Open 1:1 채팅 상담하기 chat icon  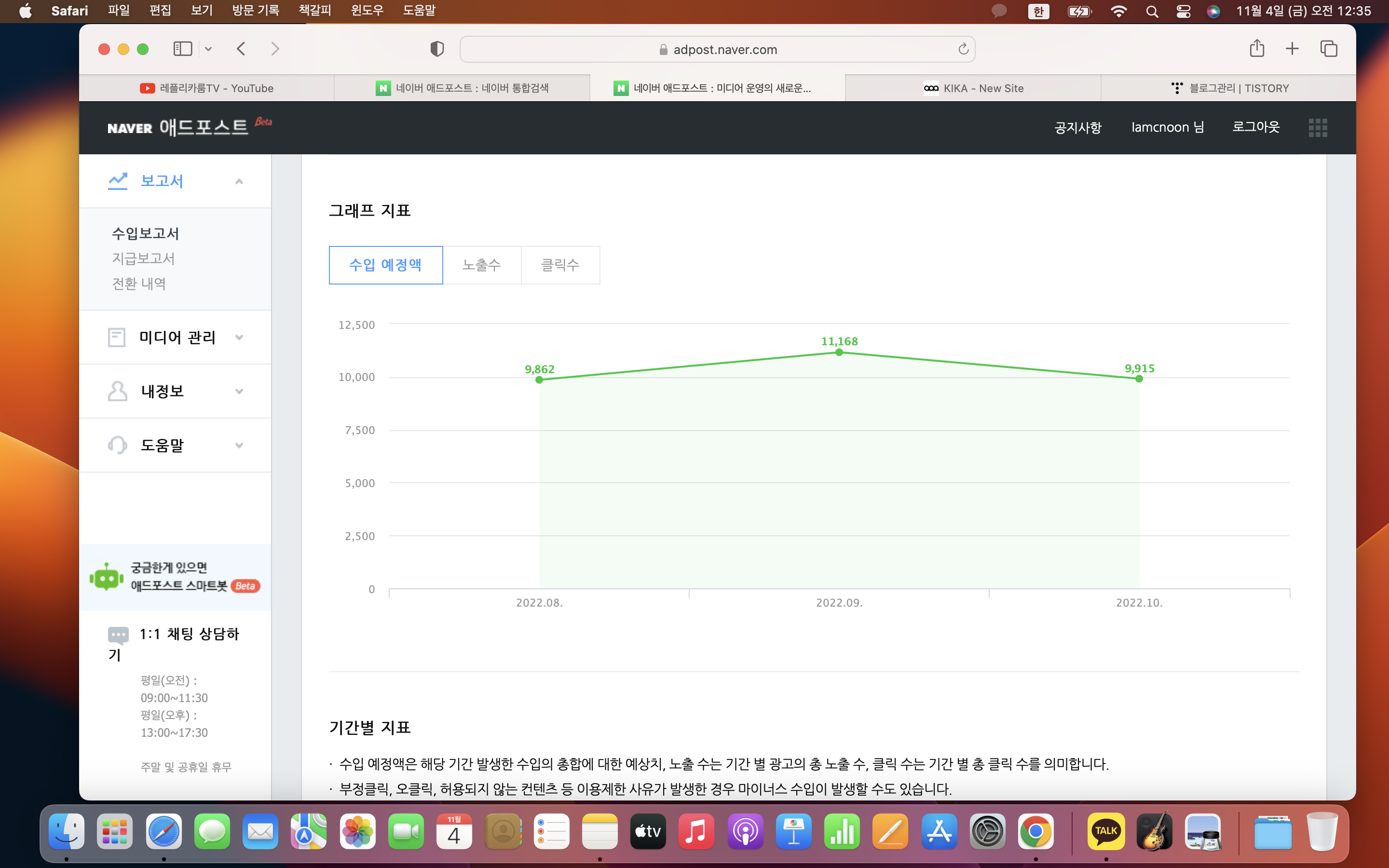pos(118,635)
